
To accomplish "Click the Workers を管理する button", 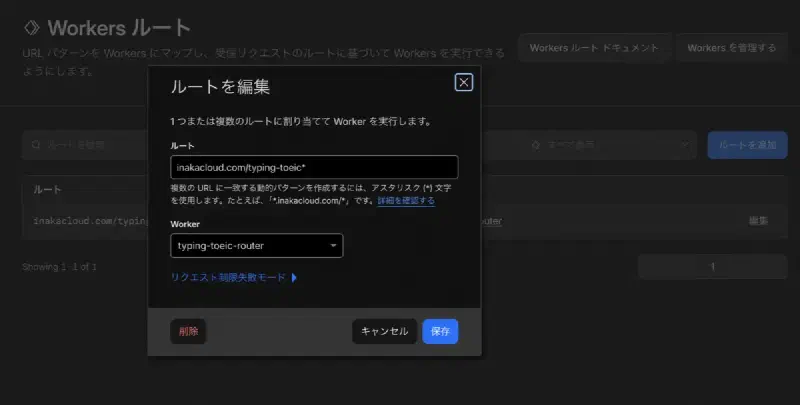I will (732, 48).
